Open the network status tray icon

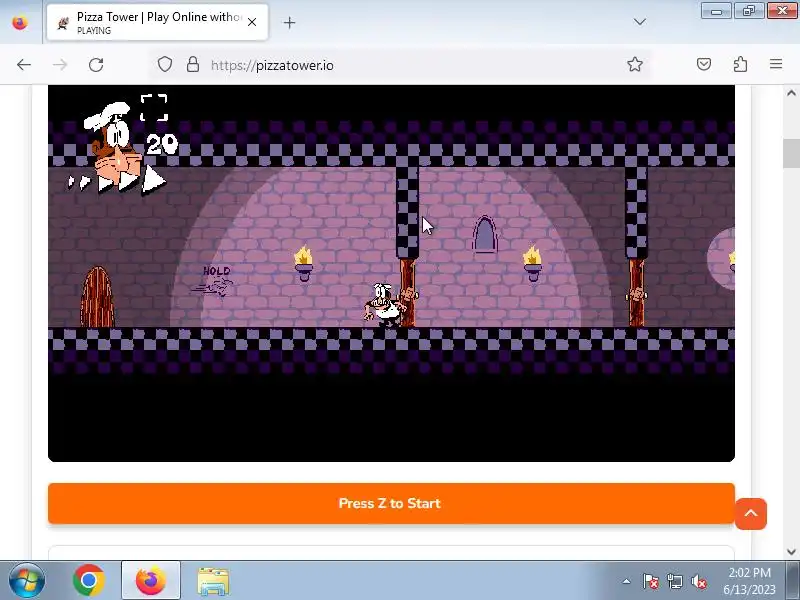[674, 581]
